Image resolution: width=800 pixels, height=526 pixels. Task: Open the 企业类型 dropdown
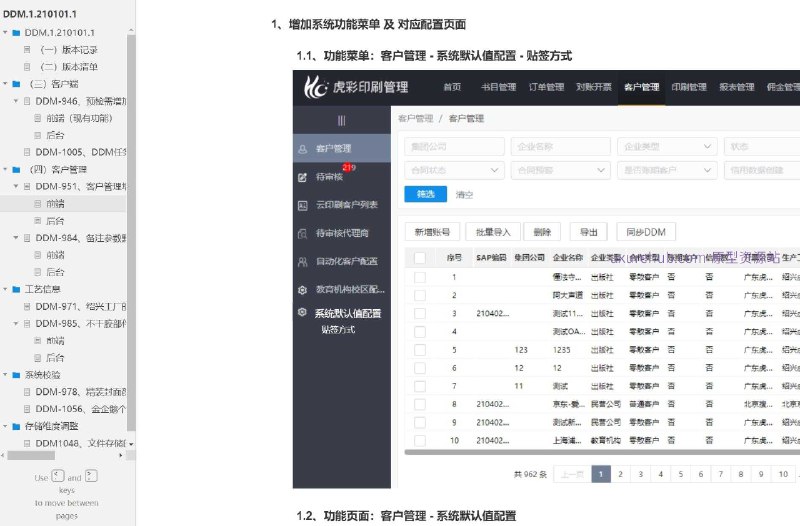[667, 146]
